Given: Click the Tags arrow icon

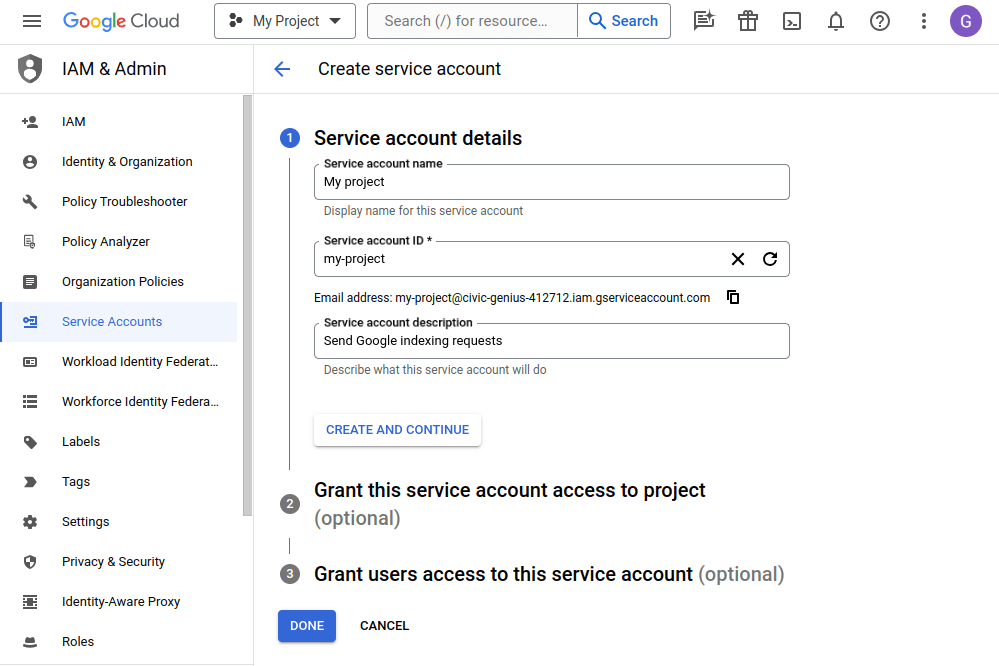Looking at the screenshot, I should [30, 482].
